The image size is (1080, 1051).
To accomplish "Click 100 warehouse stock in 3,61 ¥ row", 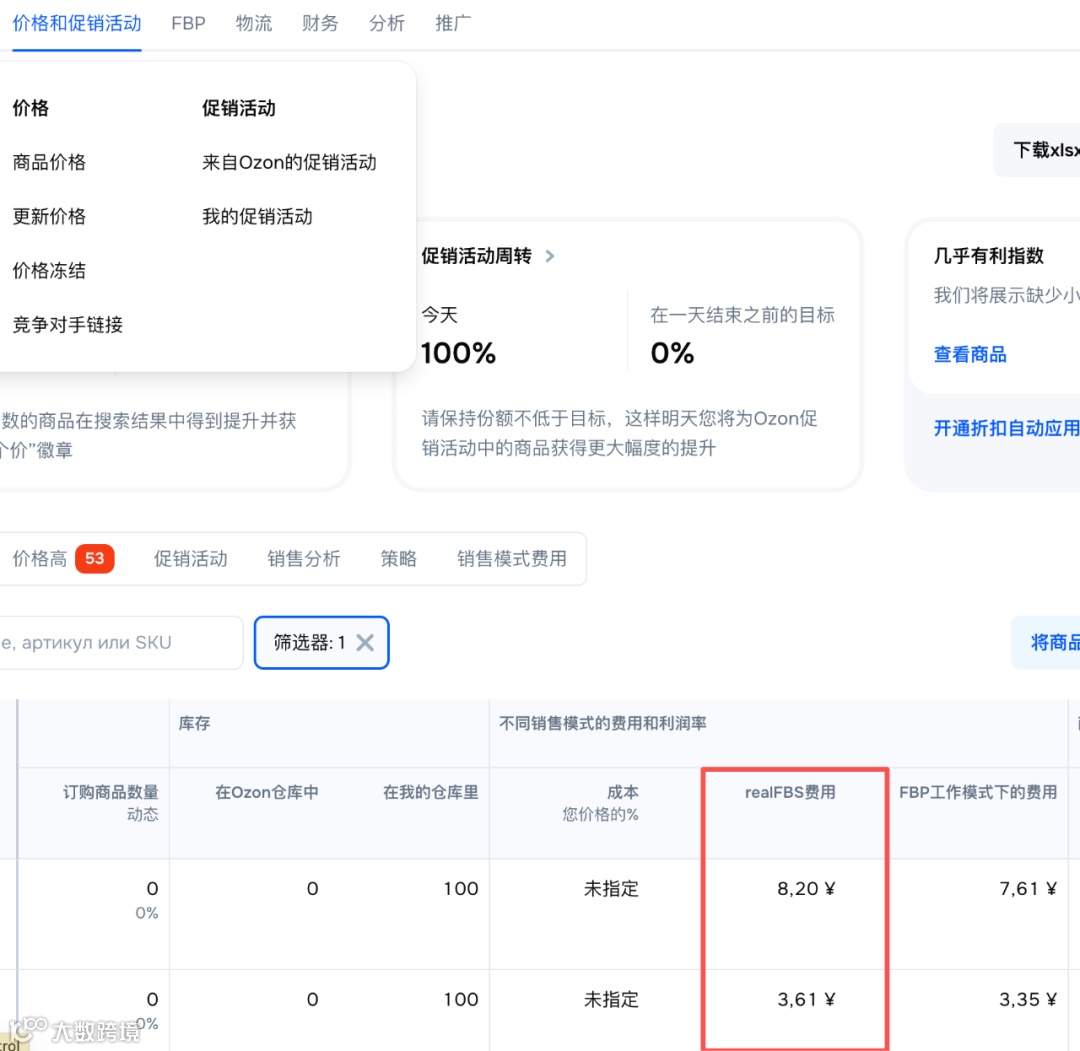I will coord(461,999).
